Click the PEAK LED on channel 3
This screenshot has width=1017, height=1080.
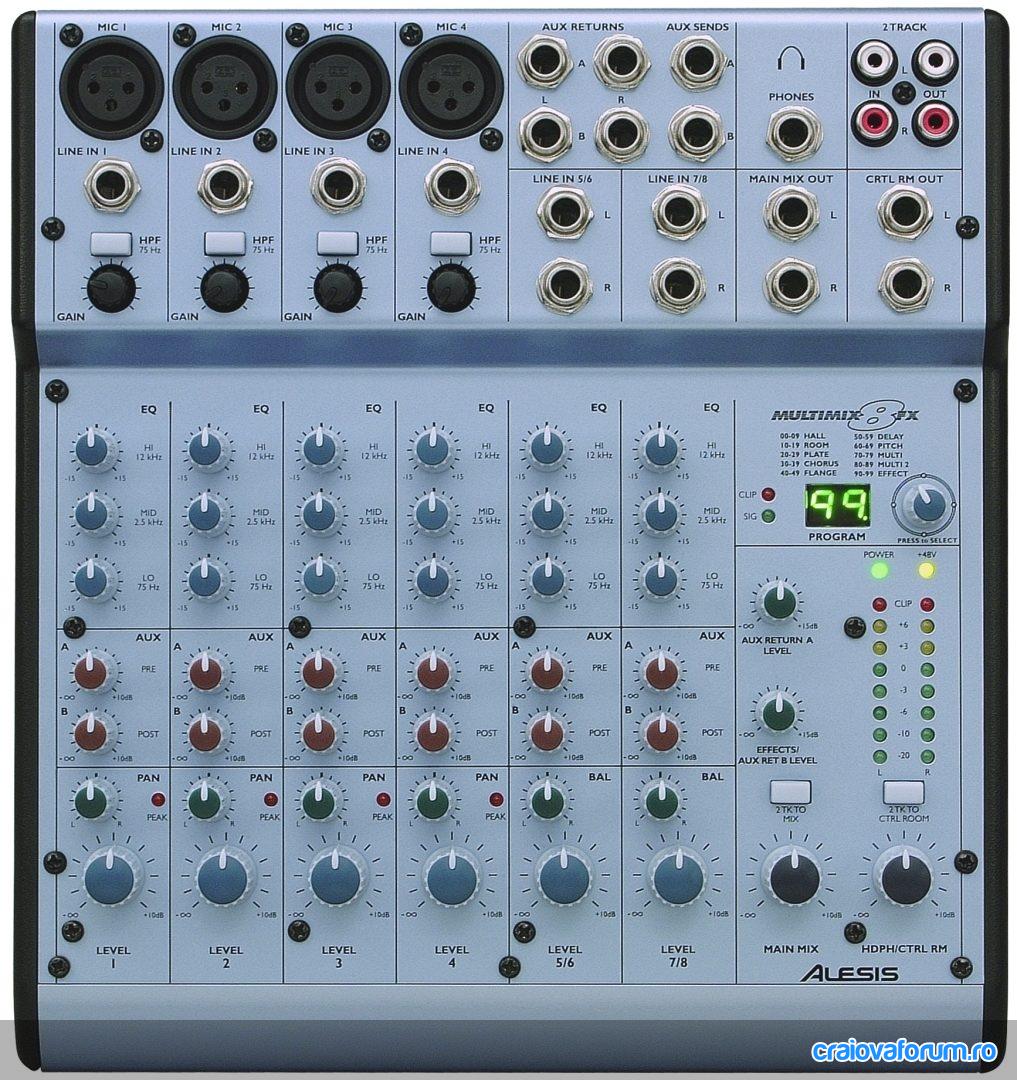(384, 800)
